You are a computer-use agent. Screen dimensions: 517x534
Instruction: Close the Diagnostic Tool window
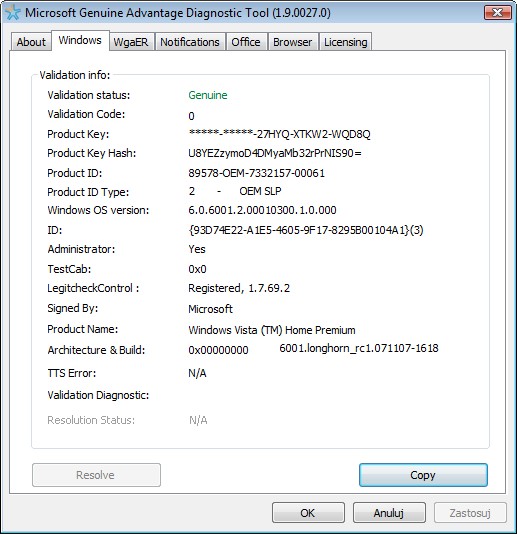tap(498, 13)
